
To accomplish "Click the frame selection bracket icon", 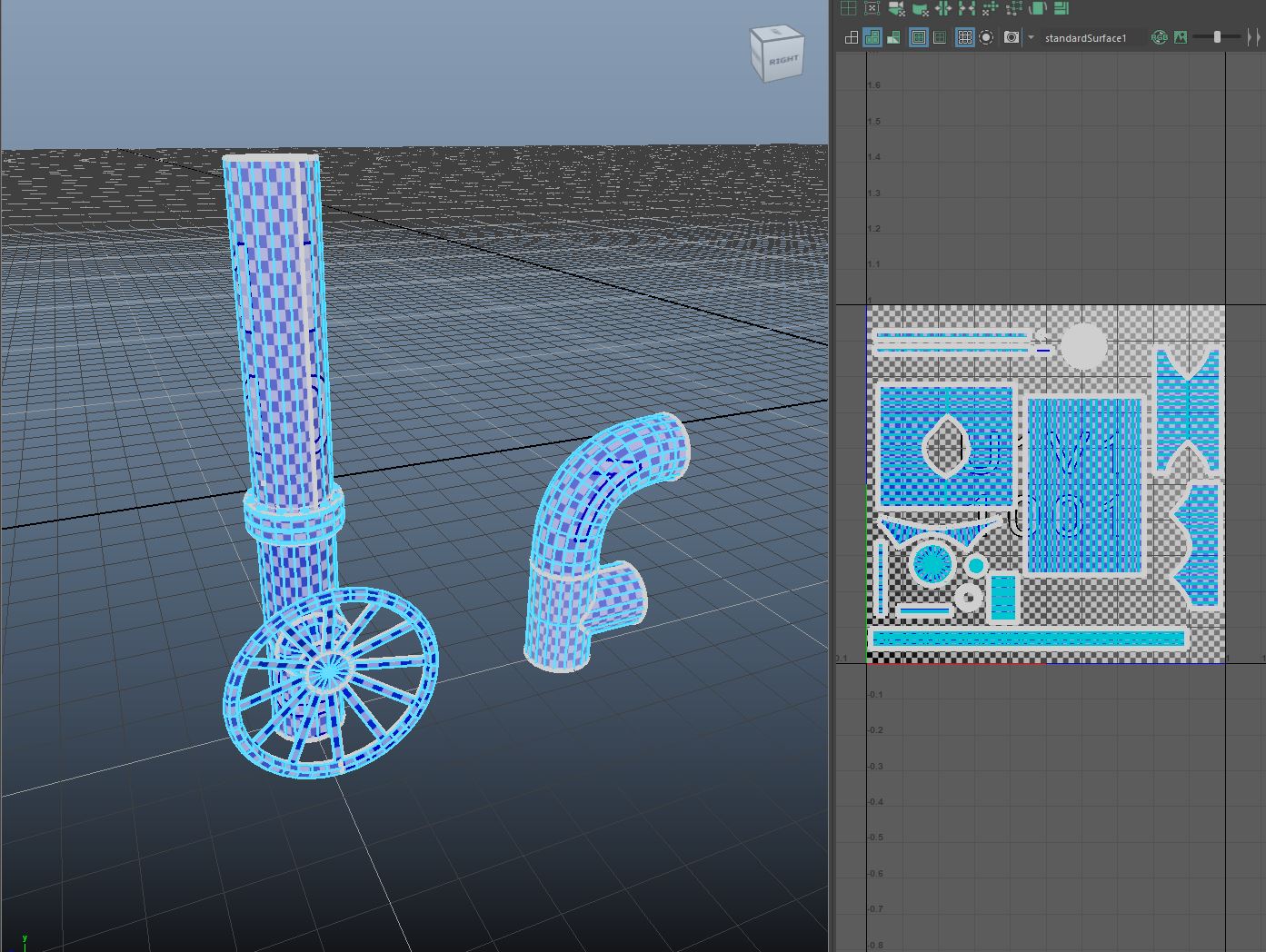I will [872, 8].
